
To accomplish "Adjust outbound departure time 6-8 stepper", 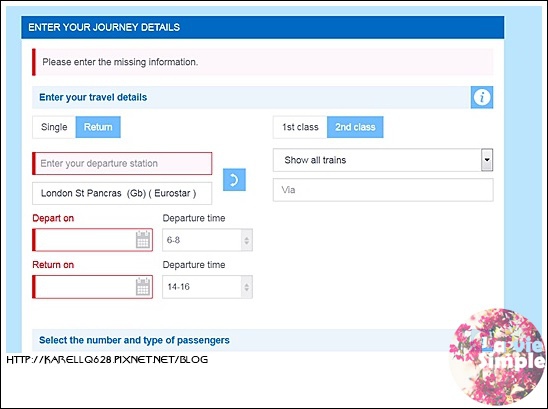I will click(x=246, y=240).
